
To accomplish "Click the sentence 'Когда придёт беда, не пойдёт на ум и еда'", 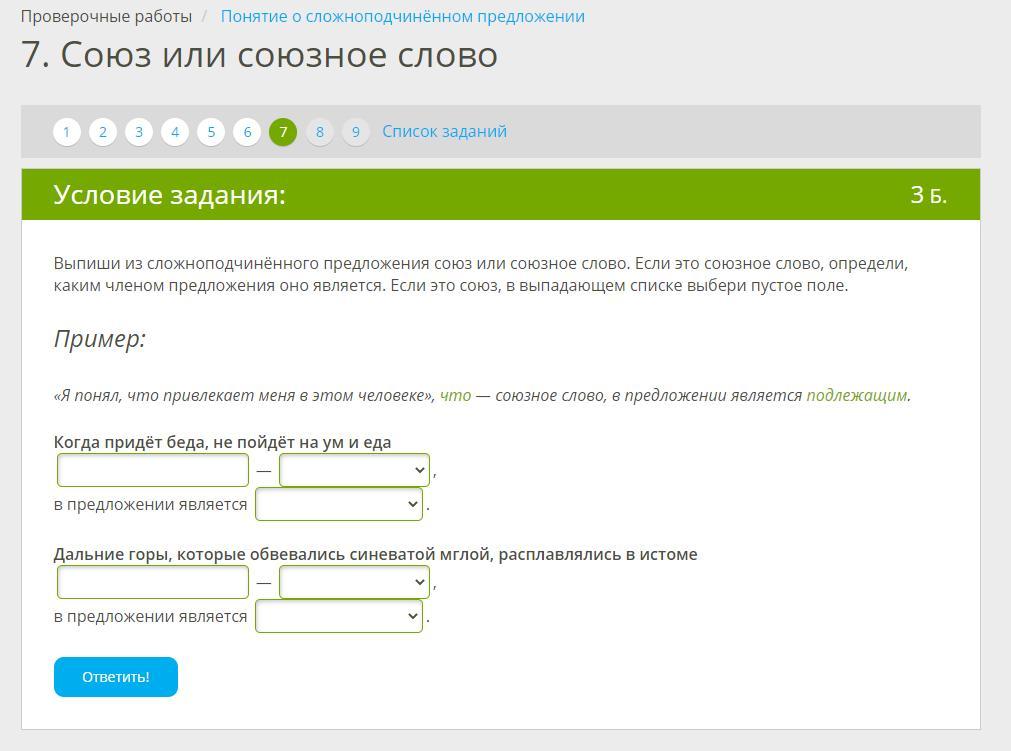I will tap(222, 442).
